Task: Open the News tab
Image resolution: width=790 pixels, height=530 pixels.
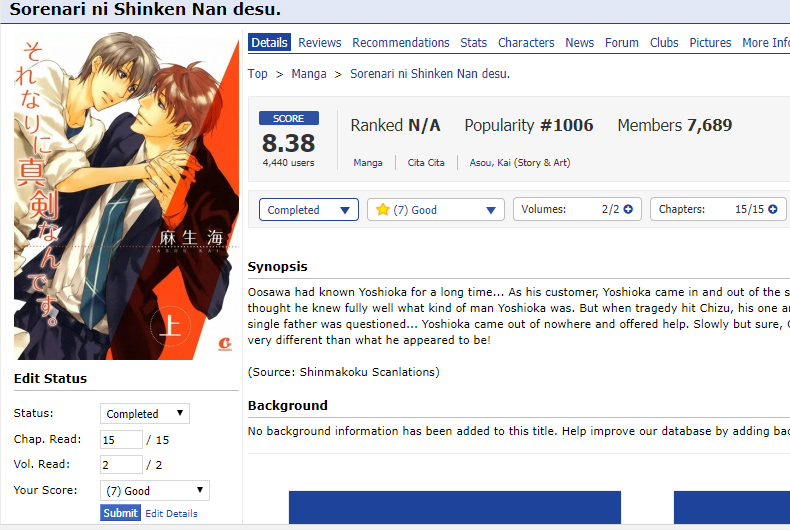Action: point(579,43)
